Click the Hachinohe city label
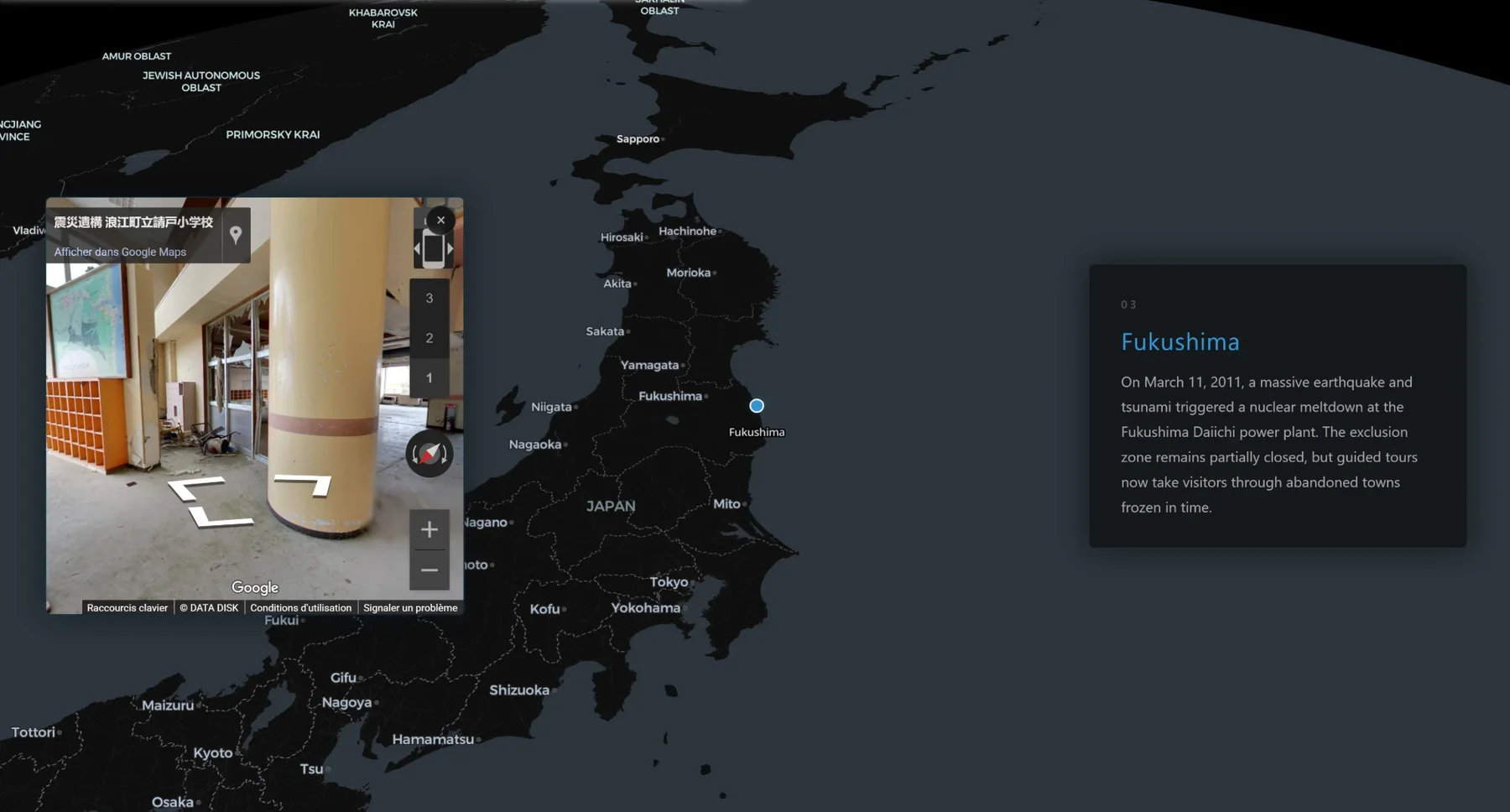Screen dimensions: 1510x812 pos(687,232)
